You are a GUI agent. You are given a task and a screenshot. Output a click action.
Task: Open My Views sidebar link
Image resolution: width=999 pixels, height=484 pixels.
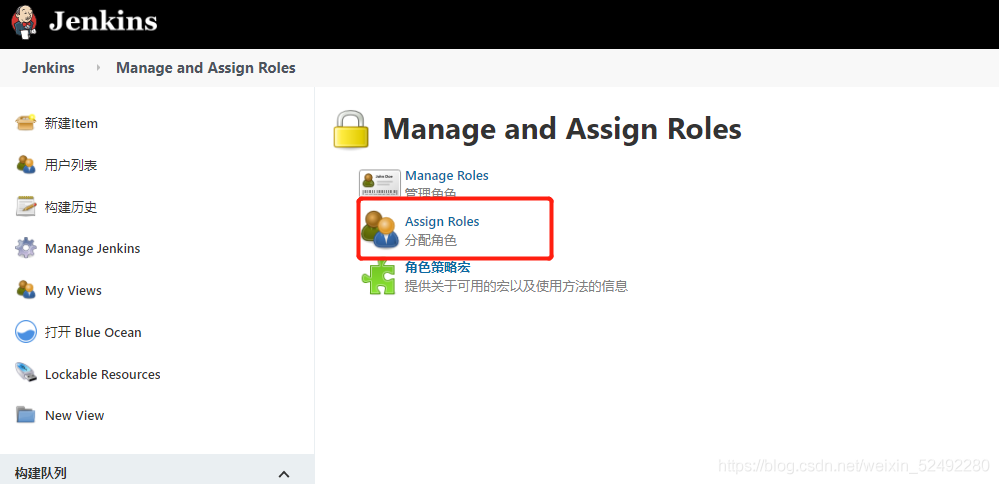coord(73,290)
